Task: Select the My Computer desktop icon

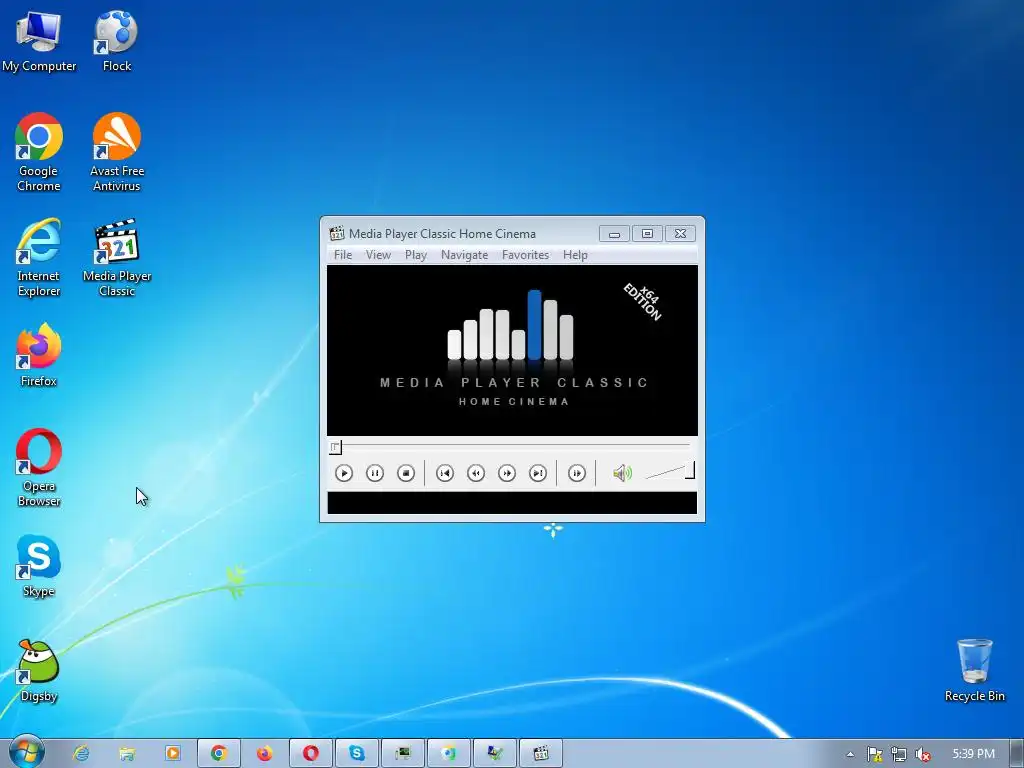Action: point(39,41)
